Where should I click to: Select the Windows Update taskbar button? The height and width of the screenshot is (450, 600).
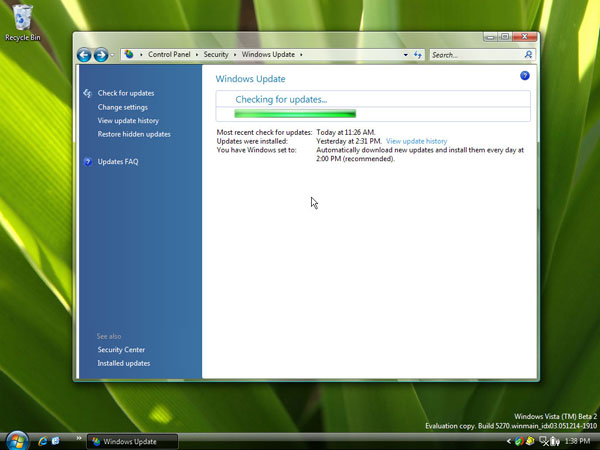tap(132, 442)
